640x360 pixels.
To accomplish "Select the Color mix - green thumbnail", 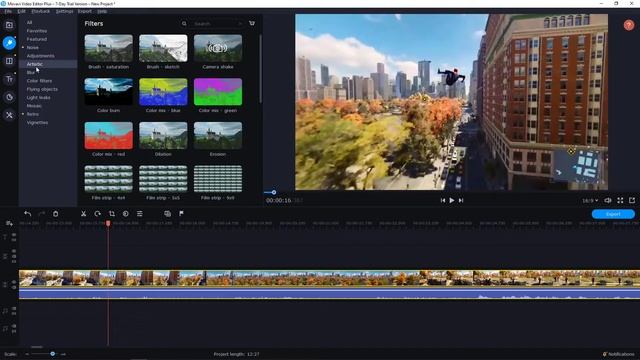I will coord(218,92).
